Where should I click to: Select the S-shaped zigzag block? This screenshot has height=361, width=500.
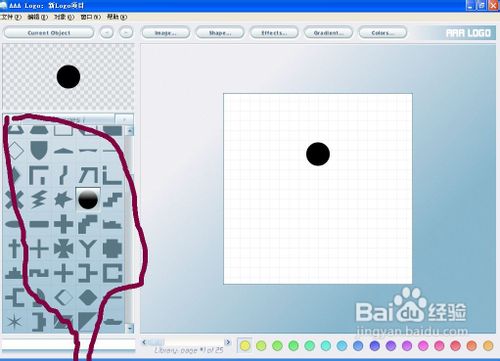pyautogui.click(x=39, y=273)
